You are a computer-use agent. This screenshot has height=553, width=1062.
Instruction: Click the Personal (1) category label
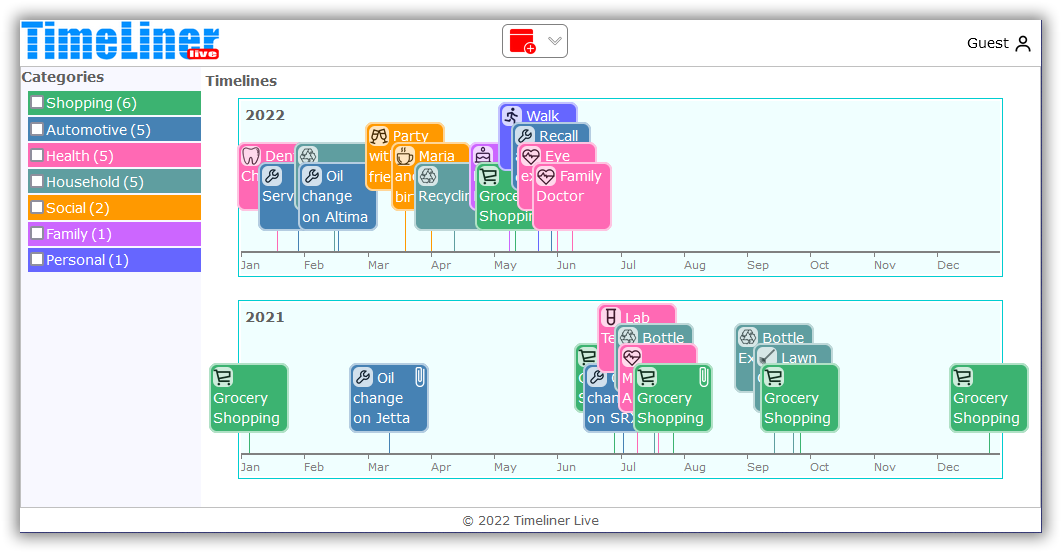click(87, 260)
